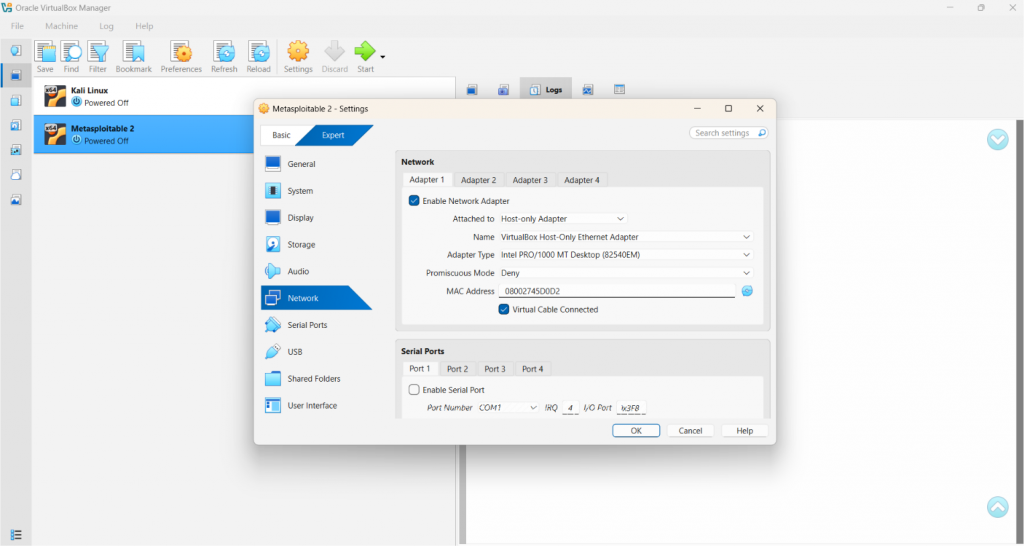Click the Kali Linux VM icon

pos(55,96)
